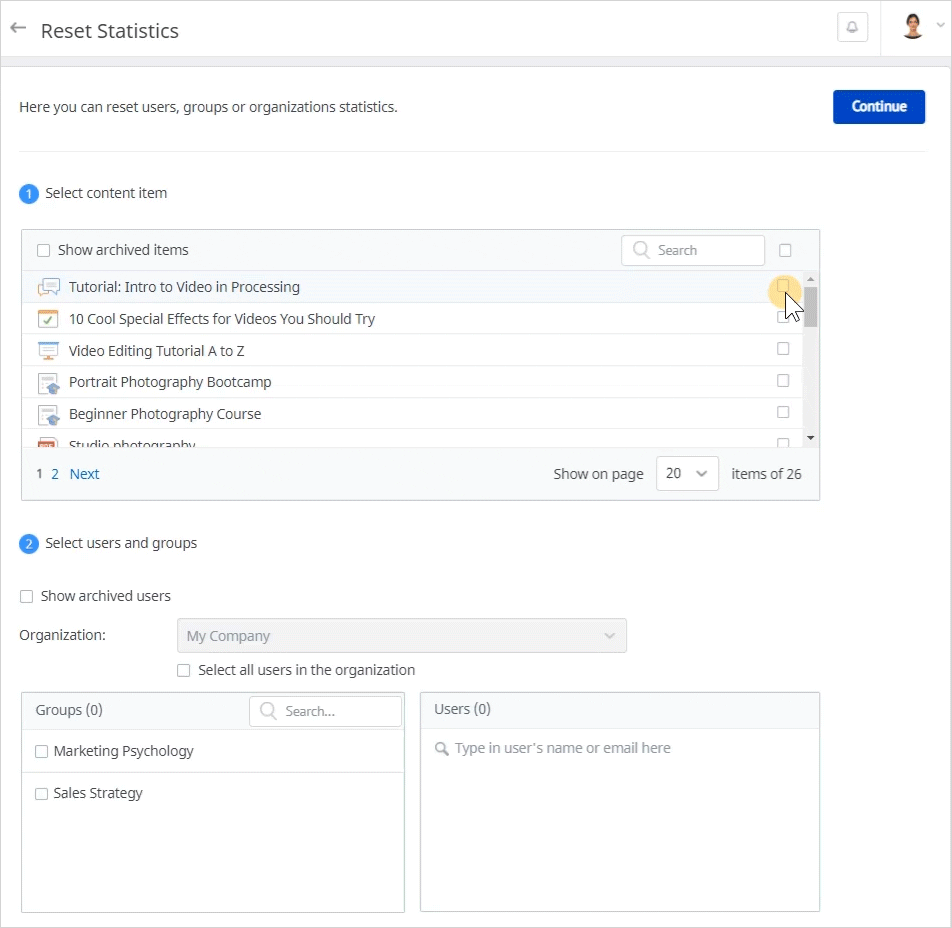Click the content list scrollbar down arrow
The image size is (952, 928).
click(810, 438)
